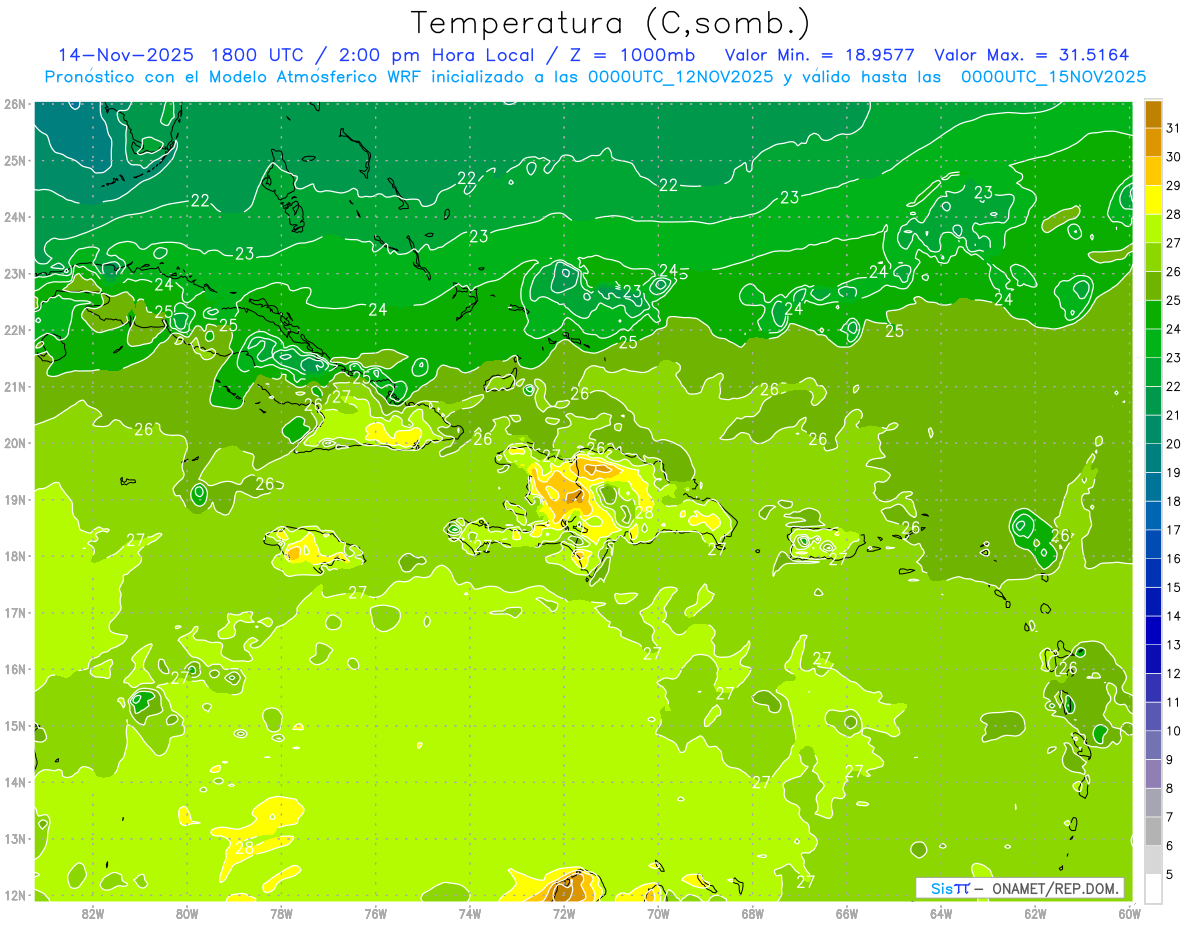This screenshot has width=1200, height=927.
Task: Click the green colorbar segment between 23 and 24
Action: (x=1153, y=343)
